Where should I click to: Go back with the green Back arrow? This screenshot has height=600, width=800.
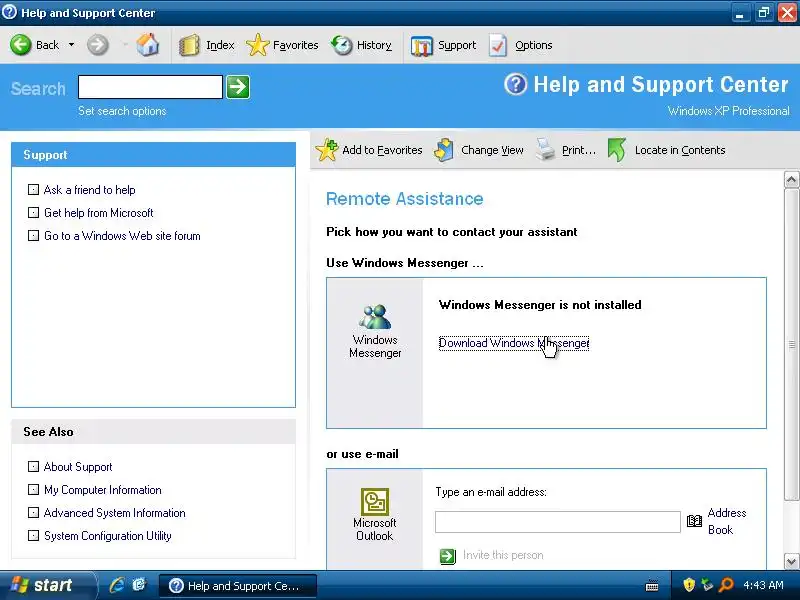click(21, 45)
